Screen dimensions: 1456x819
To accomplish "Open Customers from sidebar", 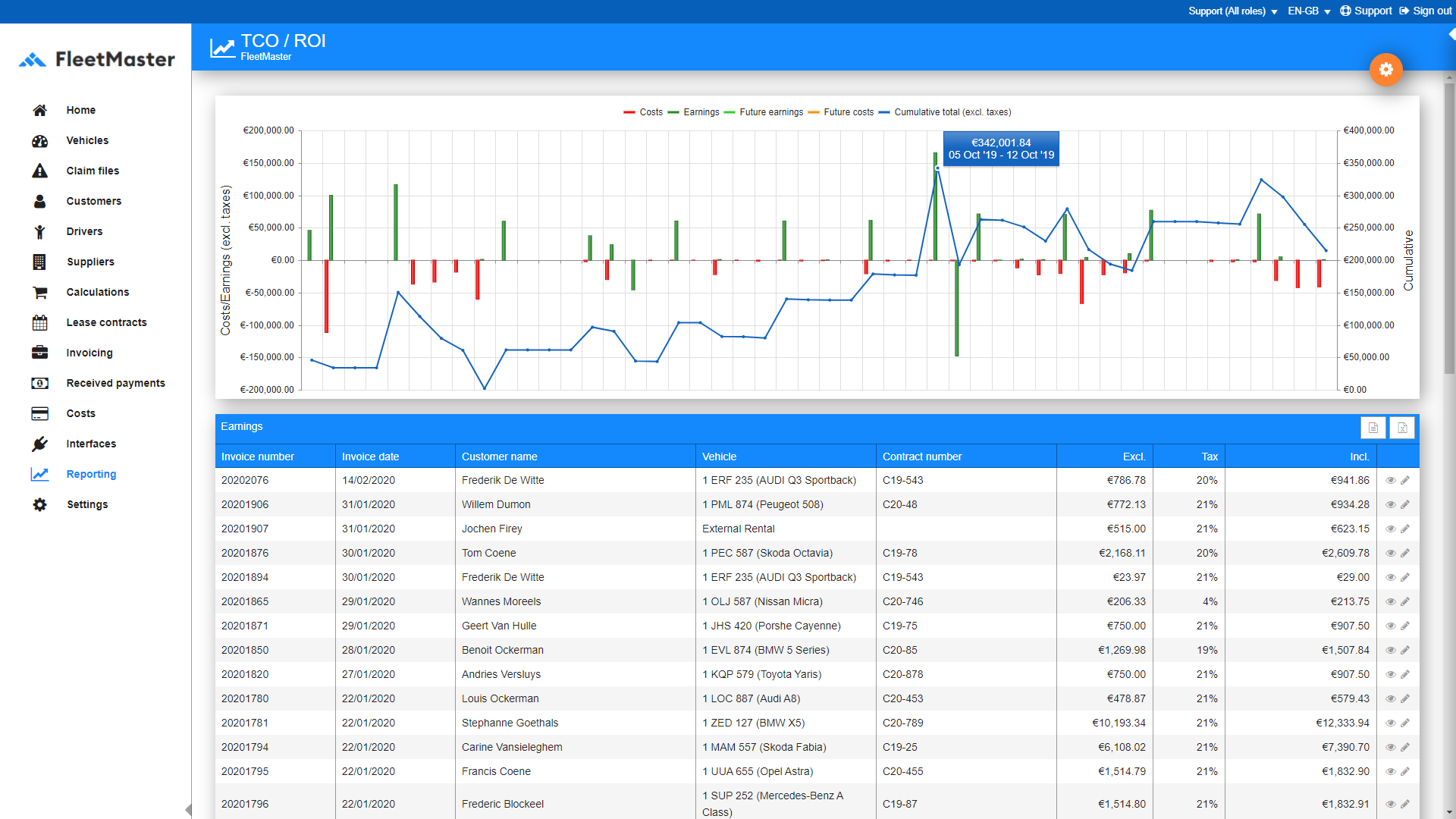I will (94, 202).
